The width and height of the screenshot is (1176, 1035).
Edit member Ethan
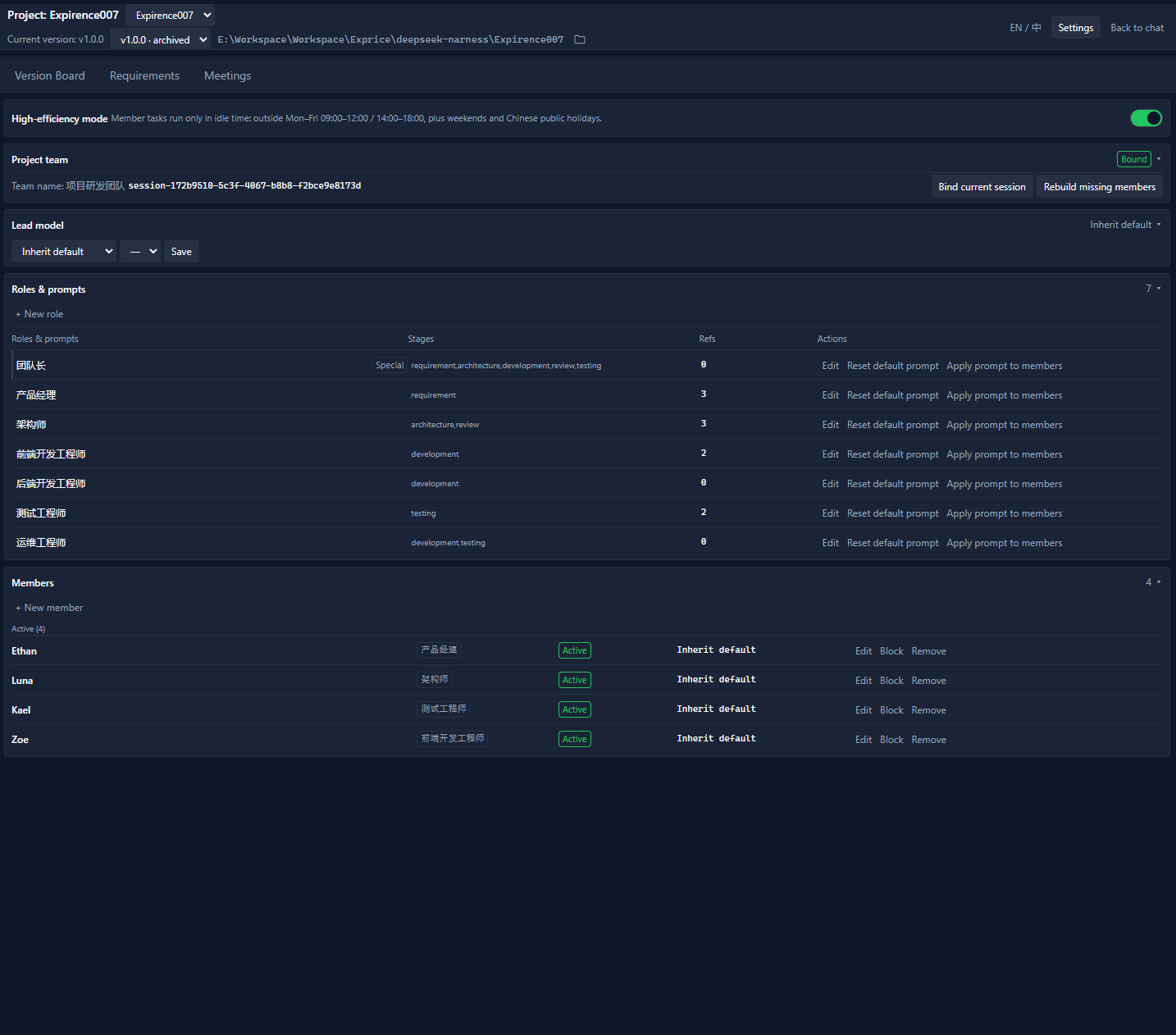tap(864, 651)
